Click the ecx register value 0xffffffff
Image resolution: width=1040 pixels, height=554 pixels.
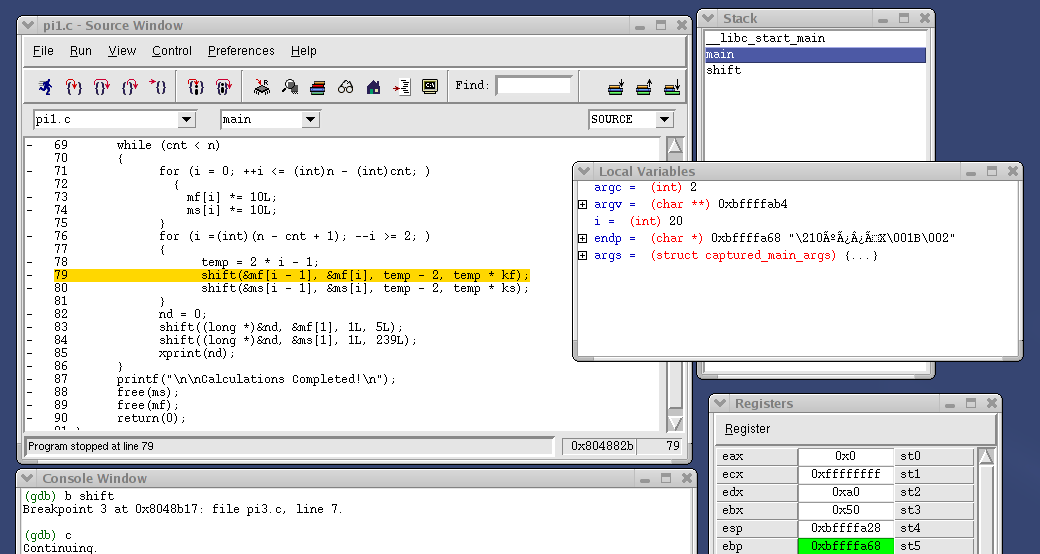846,474
